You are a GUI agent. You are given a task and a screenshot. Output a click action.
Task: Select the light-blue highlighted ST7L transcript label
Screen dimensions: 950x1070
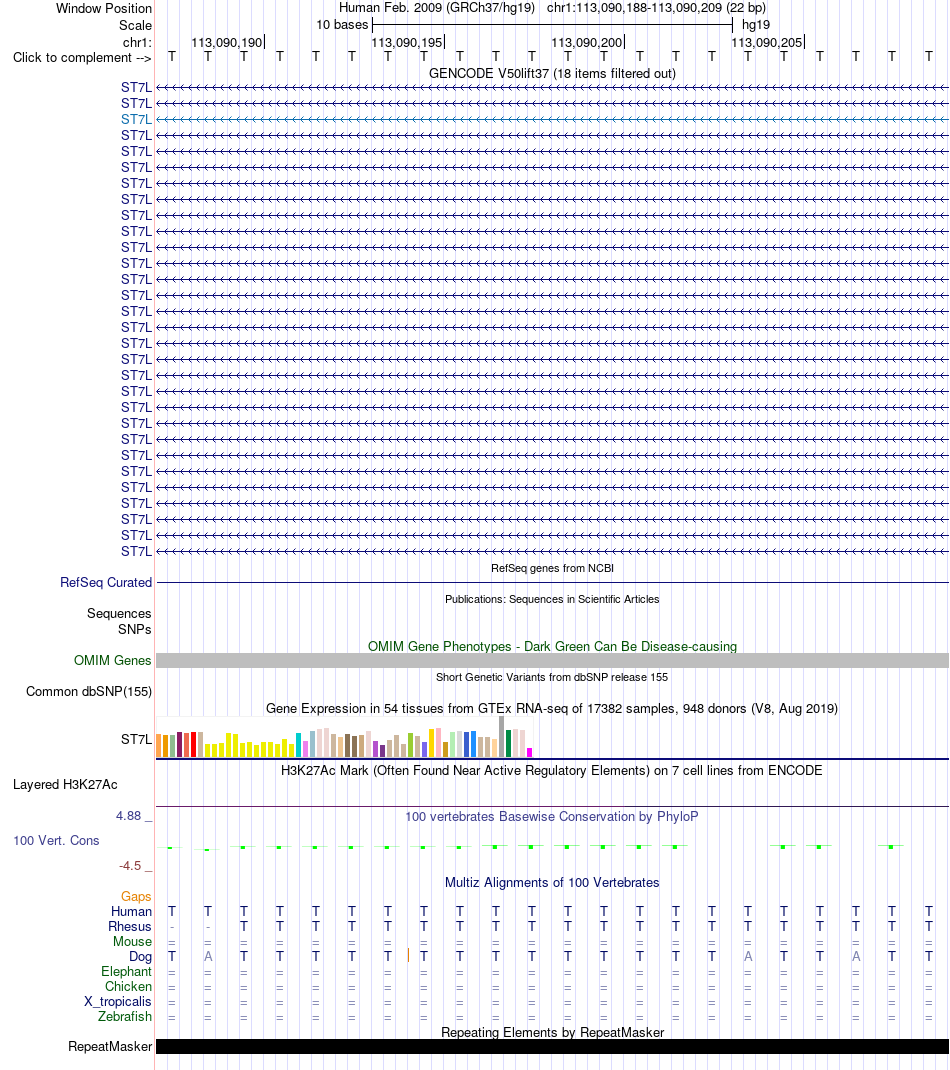pos(136,119)
